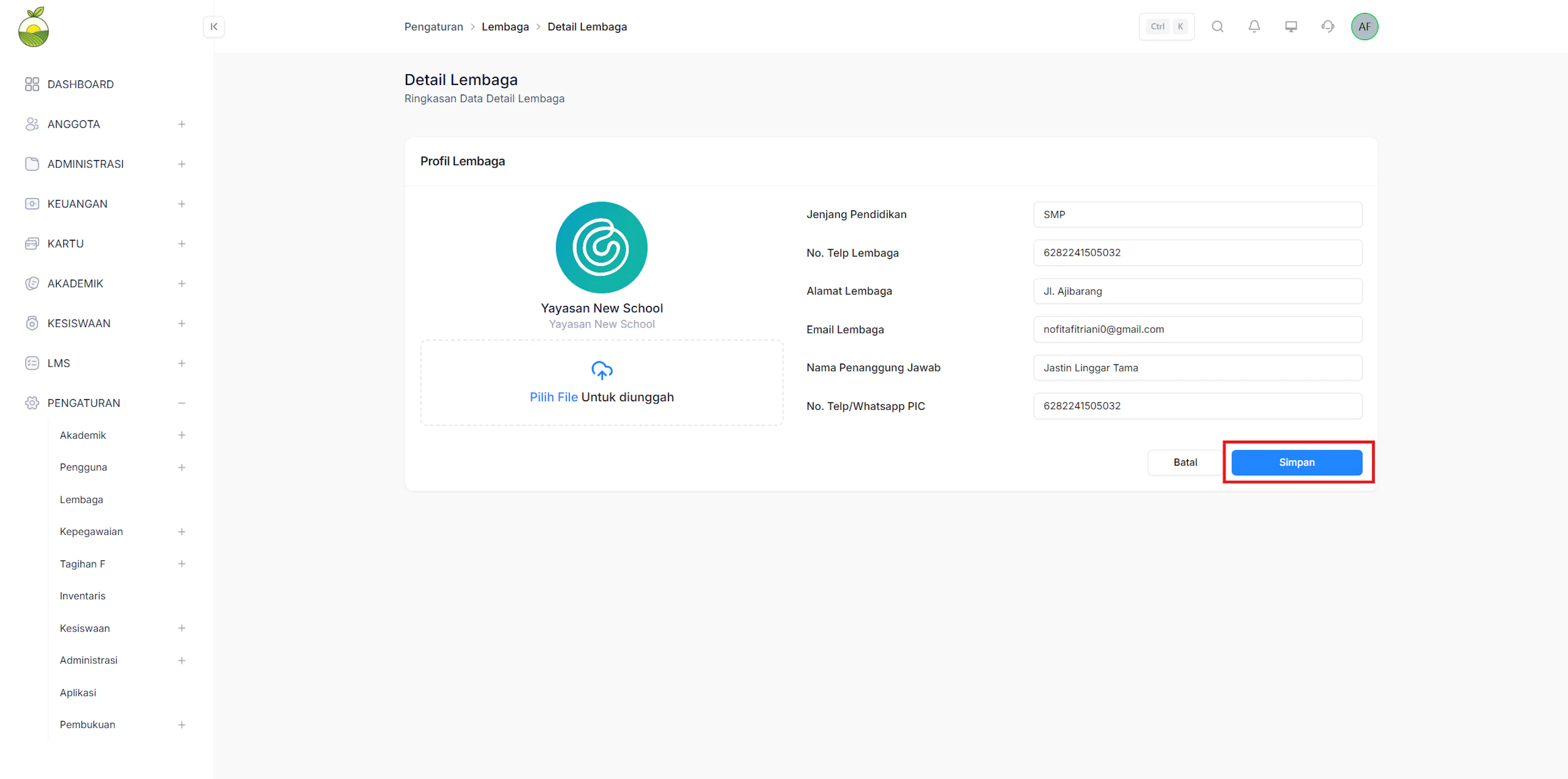1568x779 pixels.
Task: Click the Keuangan money icon
Action: tap(32, 204)
